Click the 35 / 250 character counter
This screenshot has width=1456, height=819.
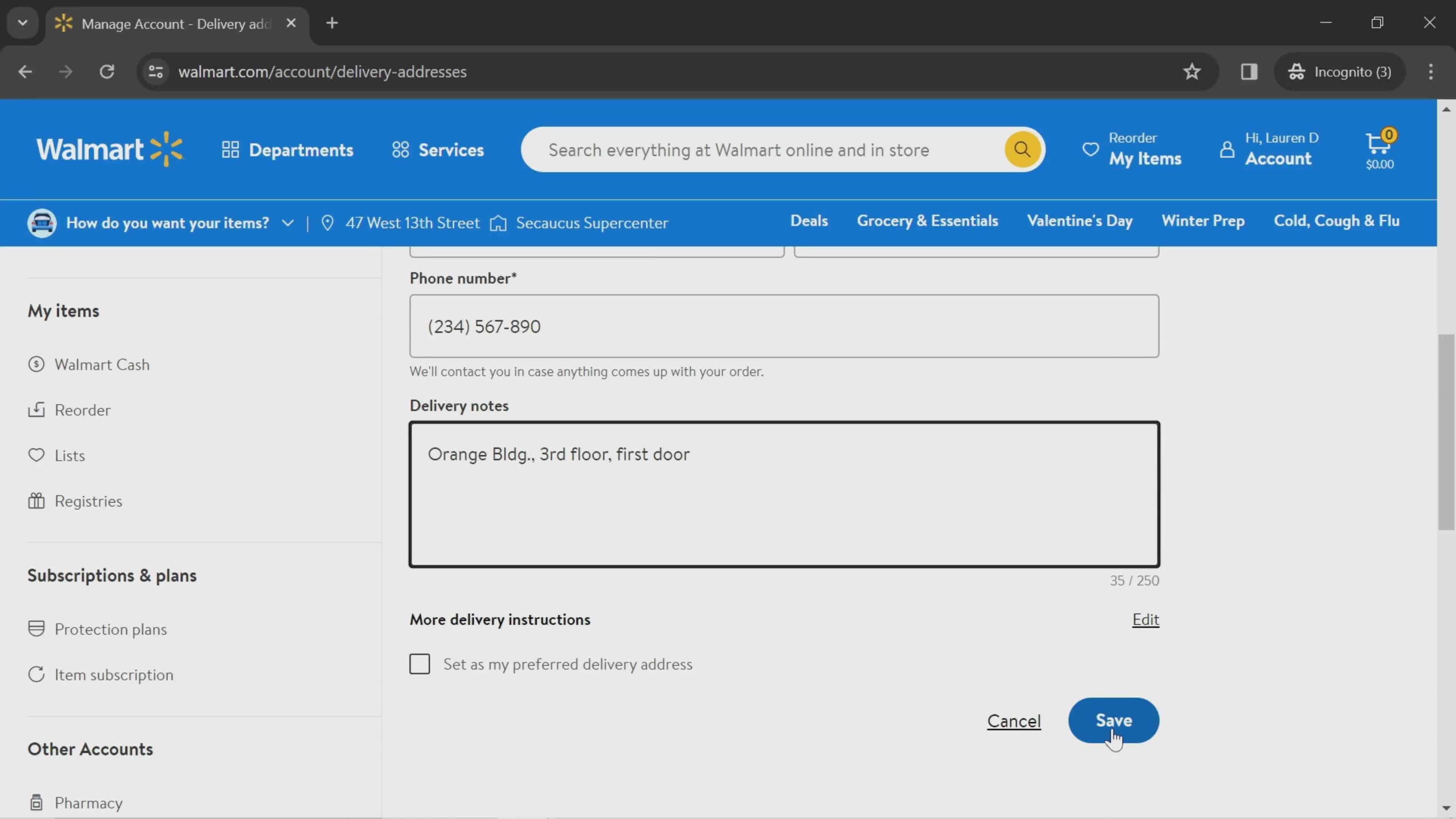[x=1134, y=581]
